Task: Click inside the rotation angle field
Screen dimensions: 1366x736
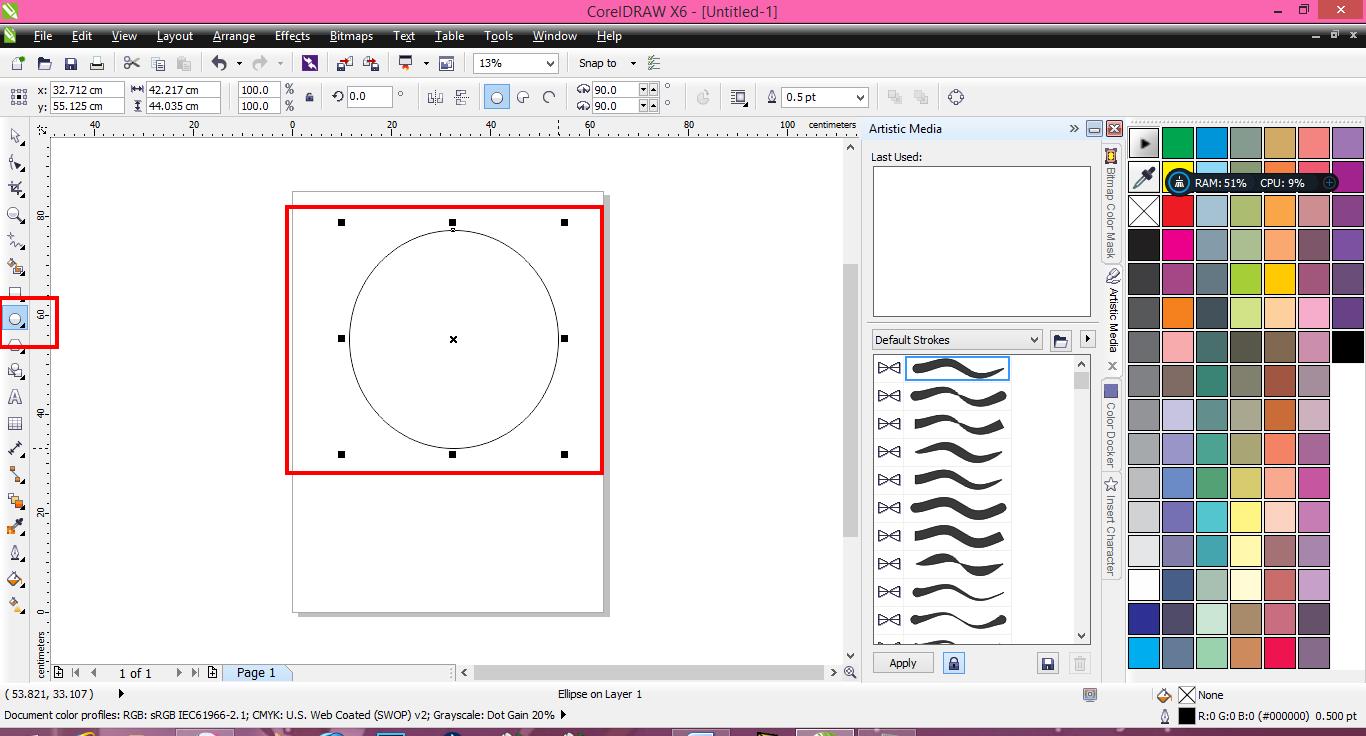Action: point(368,97)
